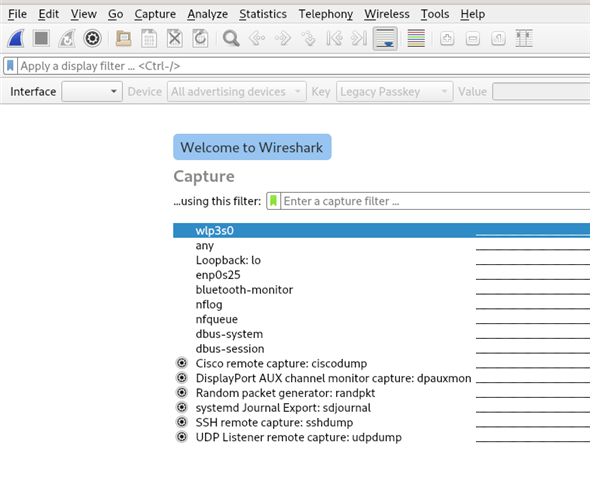Viewport: 590px width, 480px height.
Task: Open the Telephony menu
Action: click(x=326, y=14)
